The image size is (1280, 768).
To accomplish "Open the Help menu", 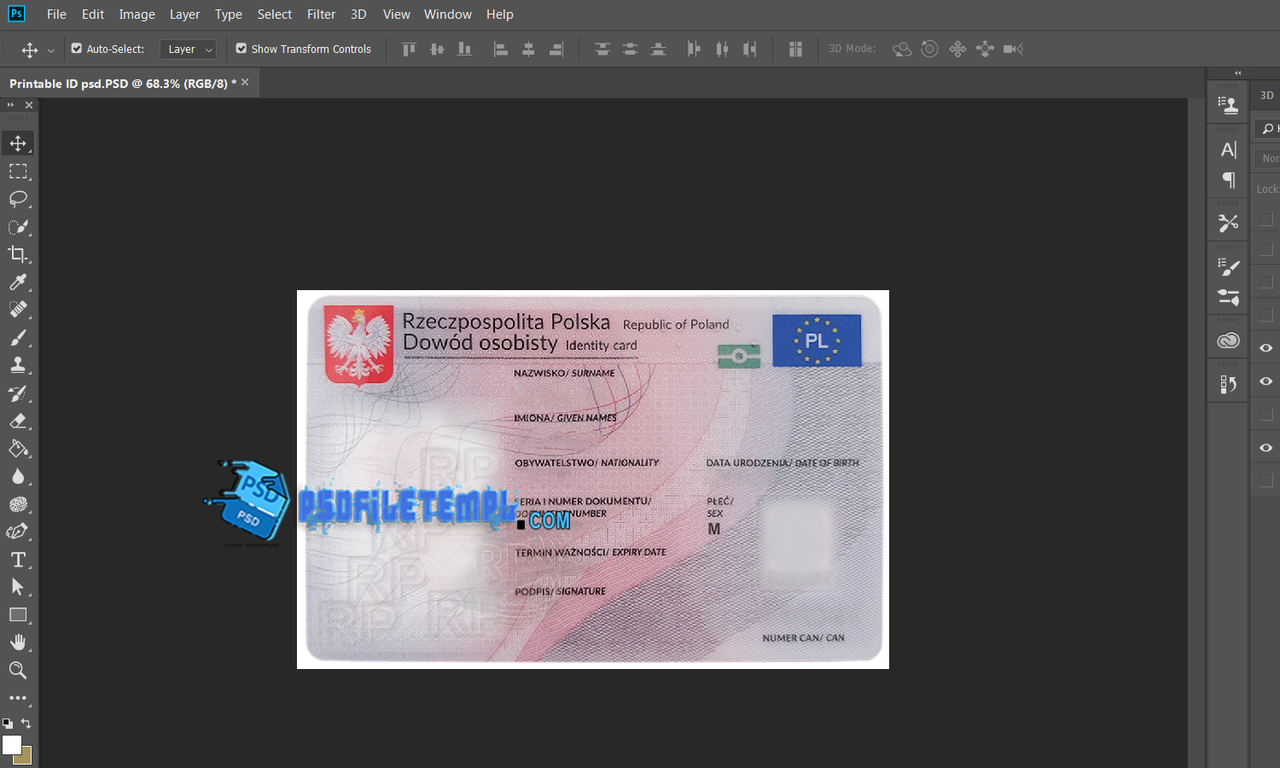I will [x=500, y=14].
